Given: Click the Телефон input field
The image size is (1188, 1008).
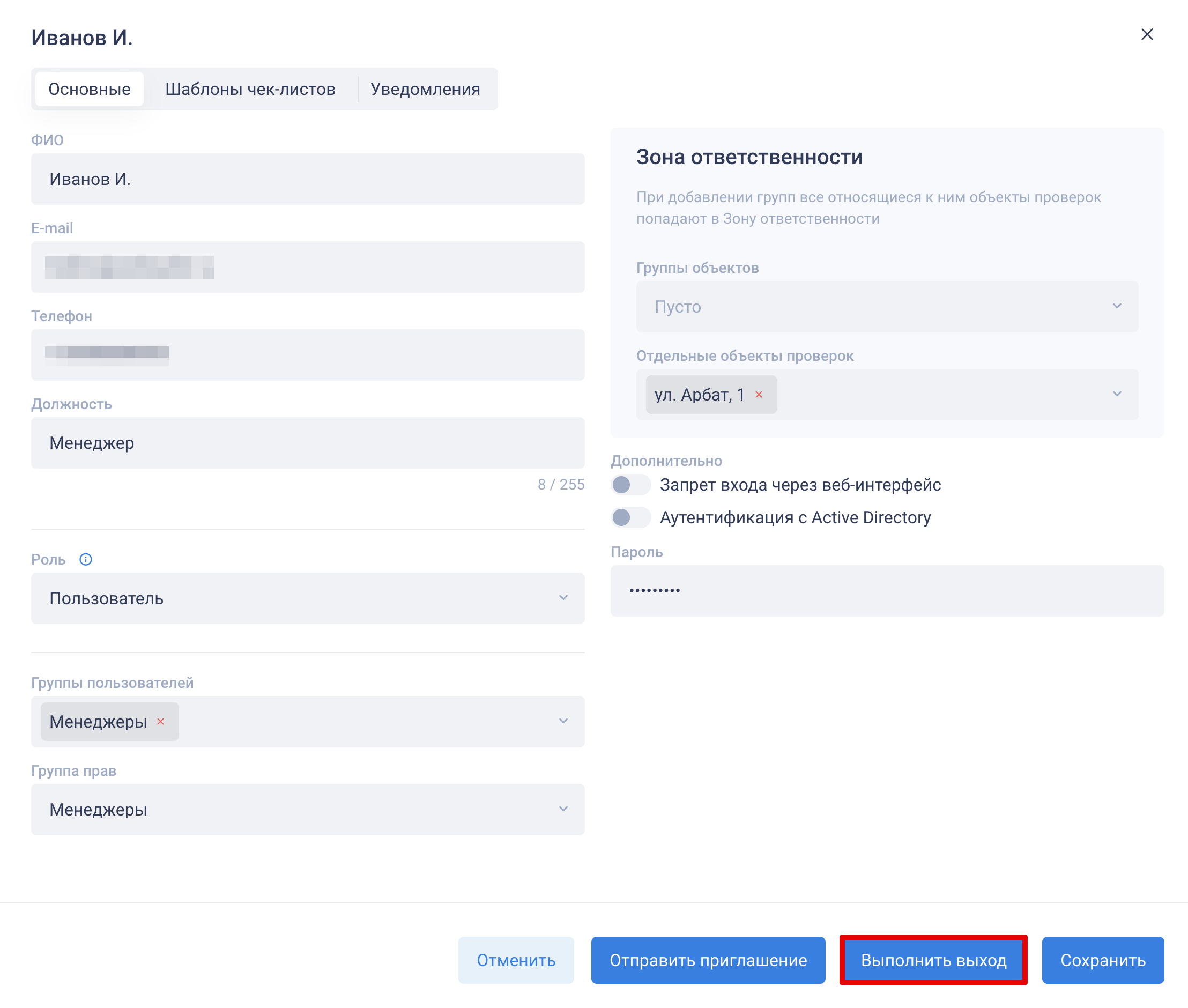Looking at the screenshot, I should tap(307, 355).
